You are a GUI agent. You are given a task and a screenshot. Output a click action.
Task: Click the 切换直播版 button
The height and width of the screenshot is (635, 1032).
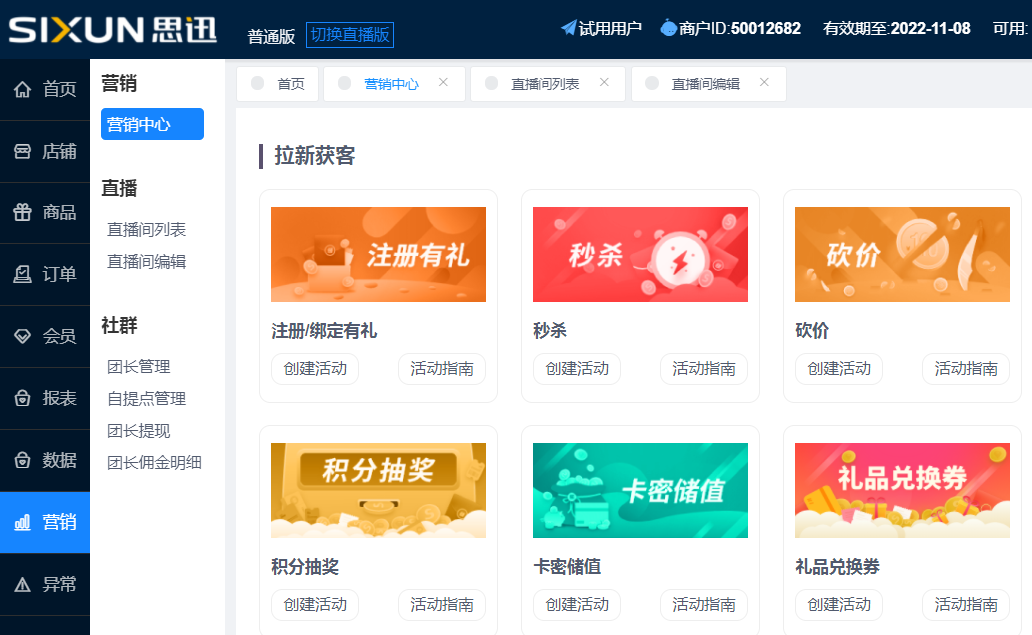pyautogui.click(x=349, y=34)
